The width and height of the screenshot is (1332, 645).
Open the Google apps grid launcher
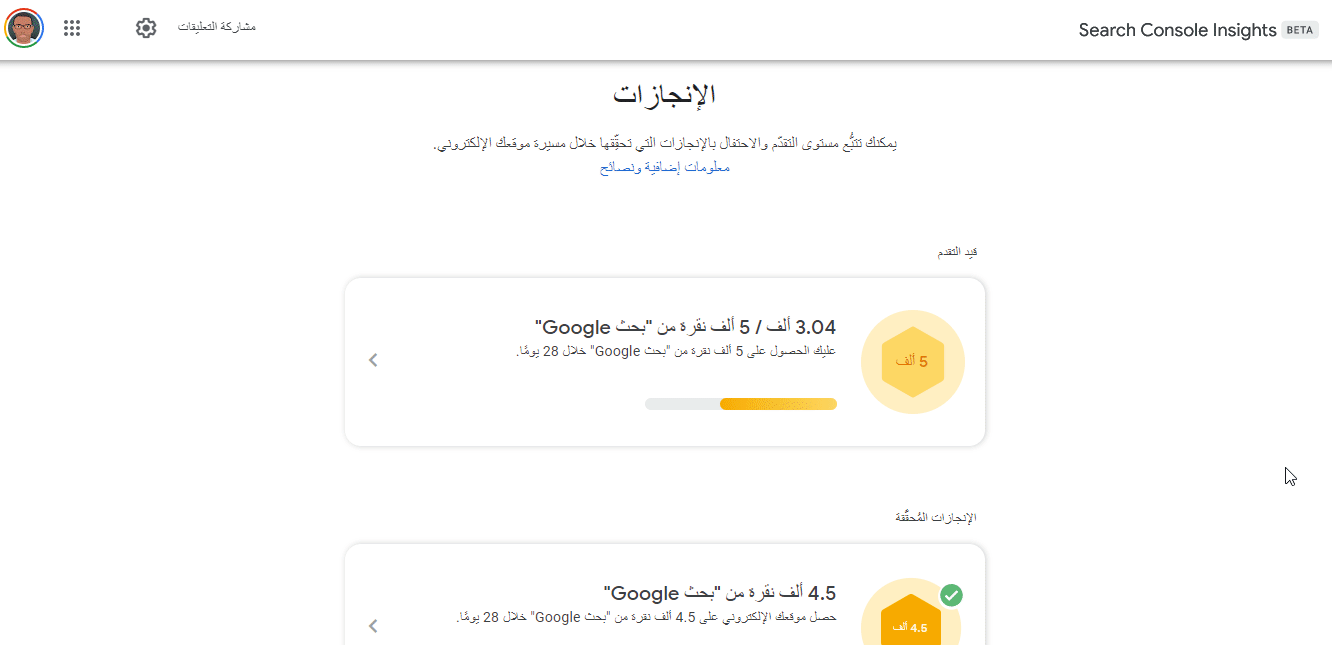(72, 28)
